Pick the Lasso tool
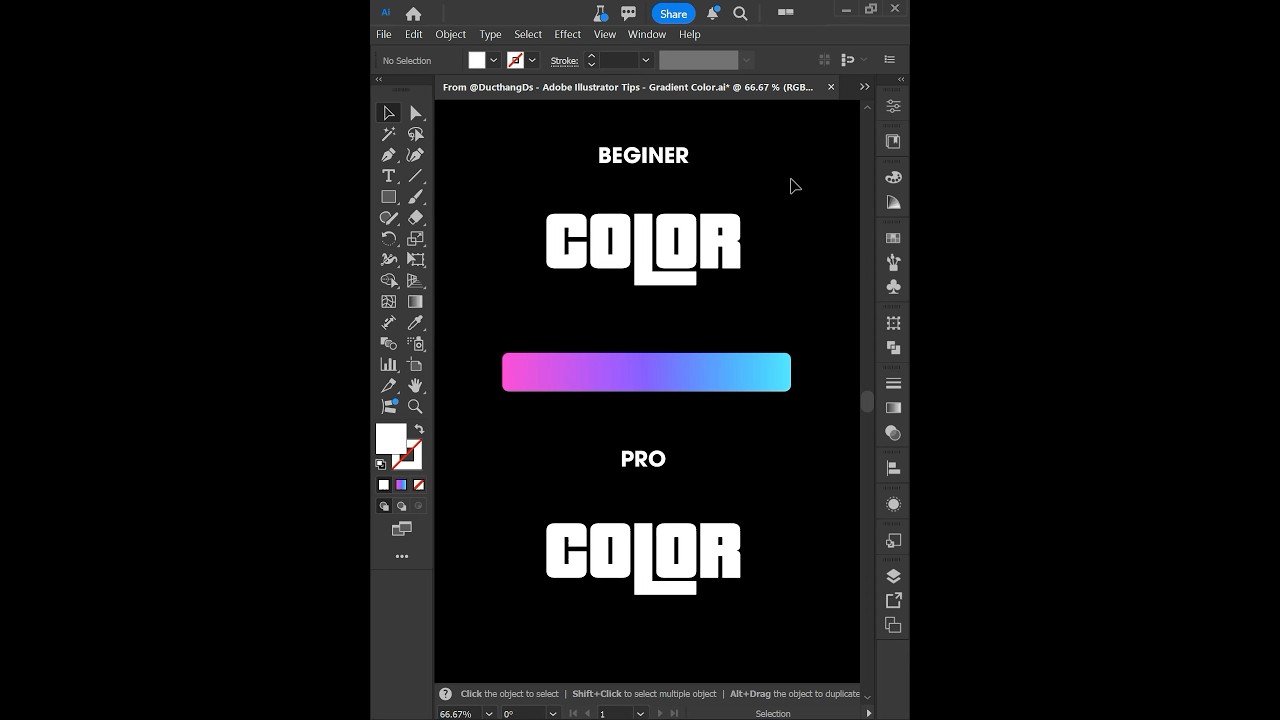The height and width of the screenshot is (720, 1280). coord(416,134)
